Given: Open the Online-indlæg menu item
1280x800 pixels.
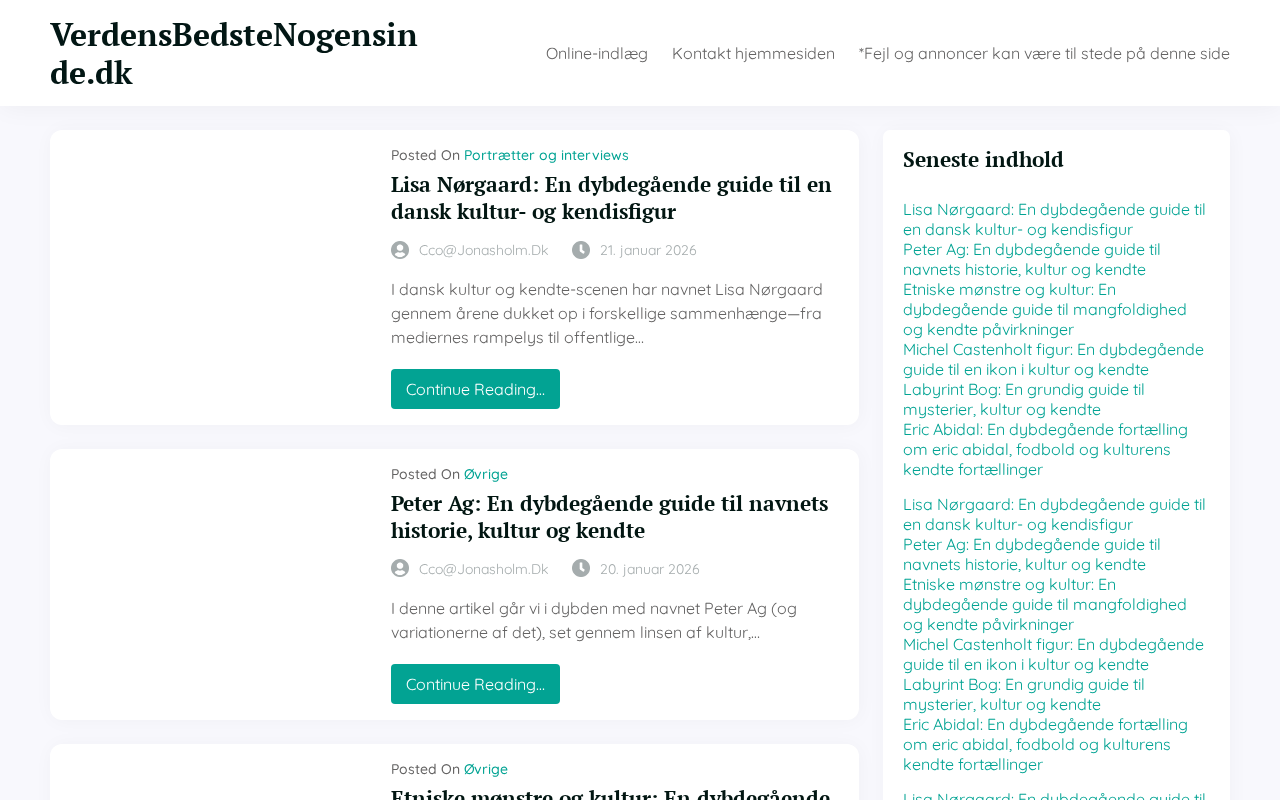Looking at the screenshot, I should tap(597, 53).
